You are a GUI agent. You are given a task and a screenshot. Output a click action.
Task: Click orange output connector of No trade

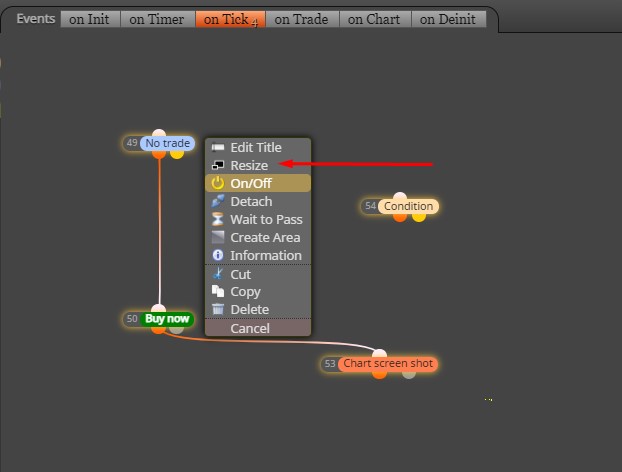[159, 154]
